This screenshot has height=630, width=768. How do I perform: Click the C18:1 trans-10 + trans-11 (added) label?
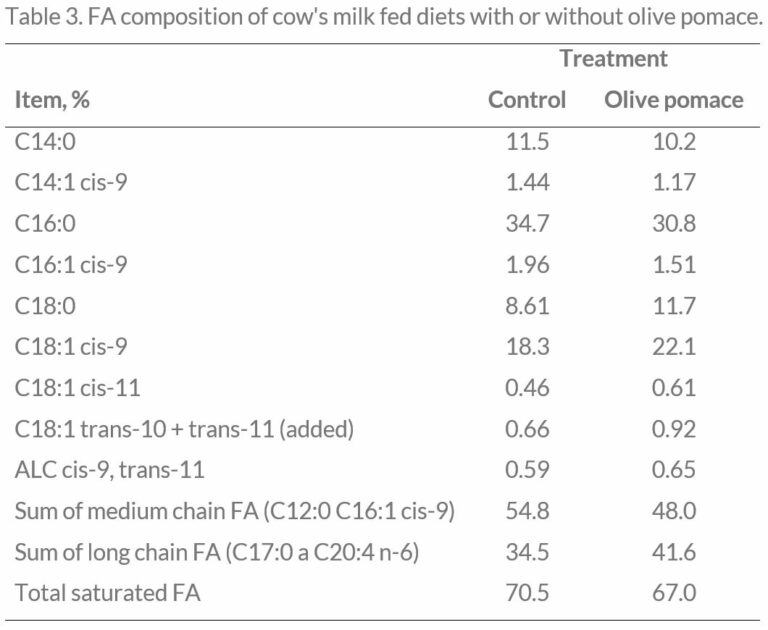point(184,430)
